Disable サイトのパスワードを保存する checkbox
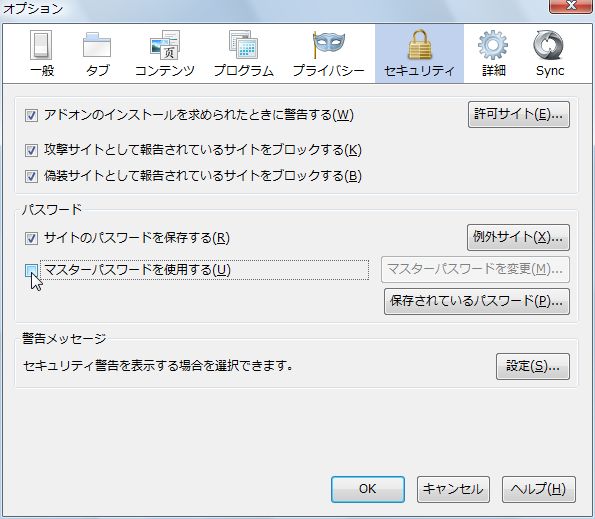 [31, 238]
